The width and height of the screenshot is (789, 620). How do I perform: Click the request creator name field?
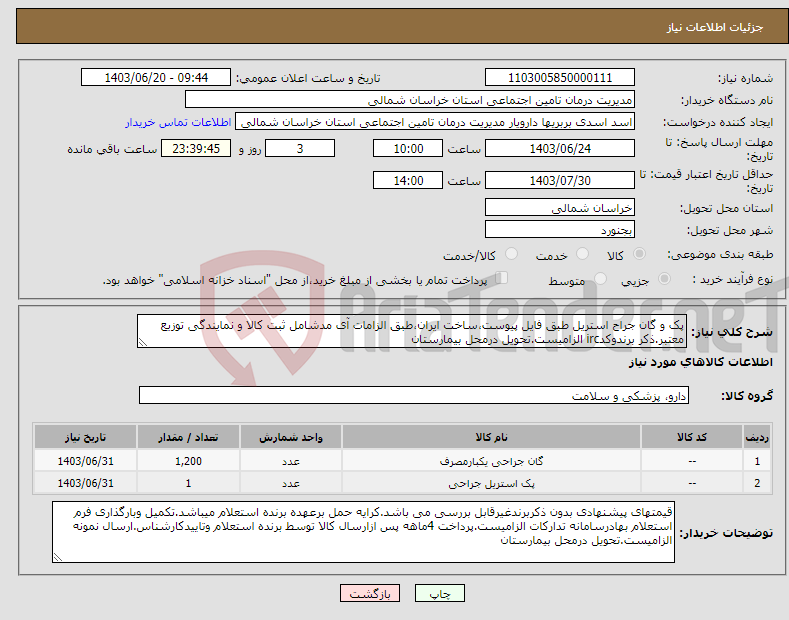point(435,122)
